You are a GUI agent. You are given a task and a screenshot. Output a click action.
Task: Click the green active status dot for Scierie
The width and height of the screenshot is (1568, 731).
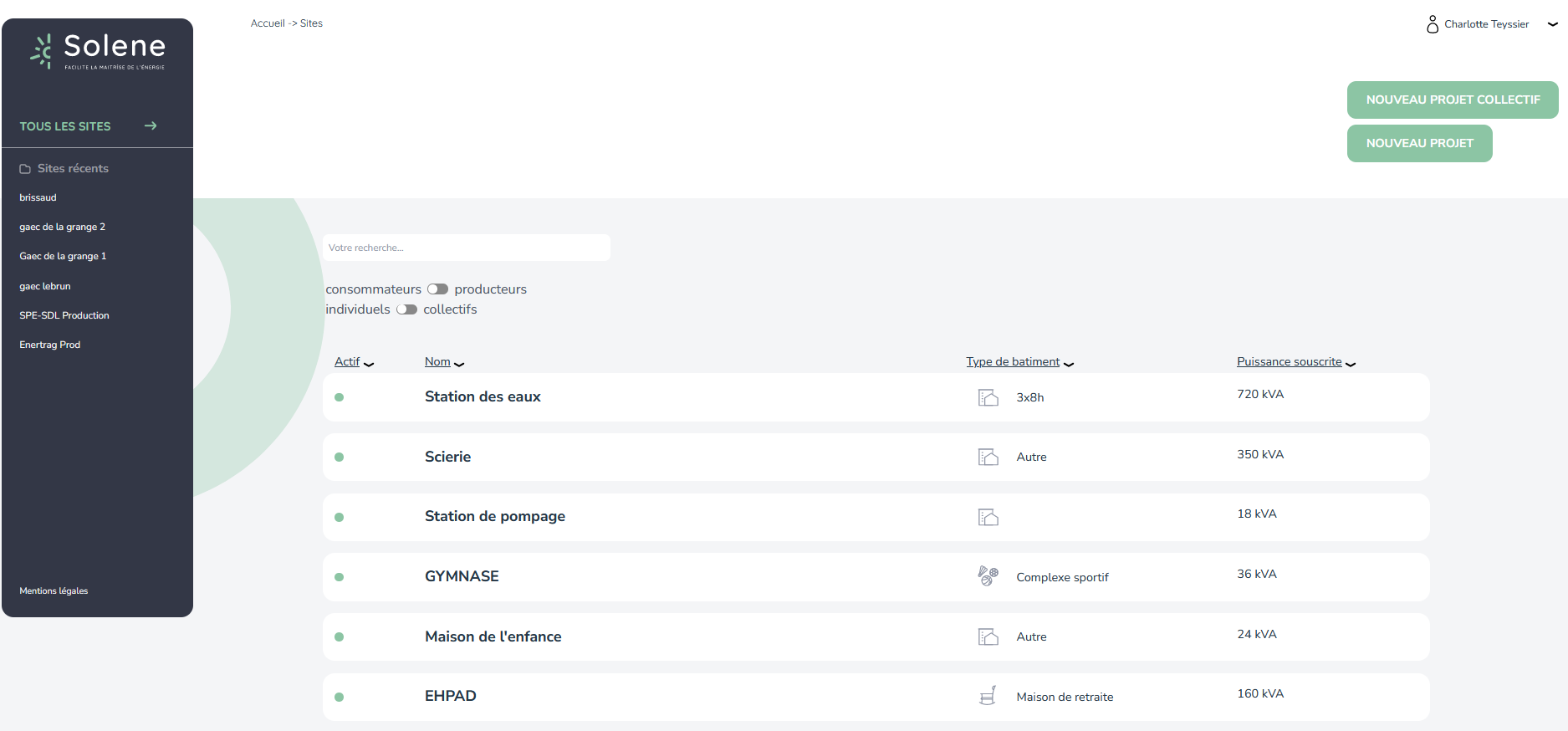pyautogui.click(x=339, y=458)
